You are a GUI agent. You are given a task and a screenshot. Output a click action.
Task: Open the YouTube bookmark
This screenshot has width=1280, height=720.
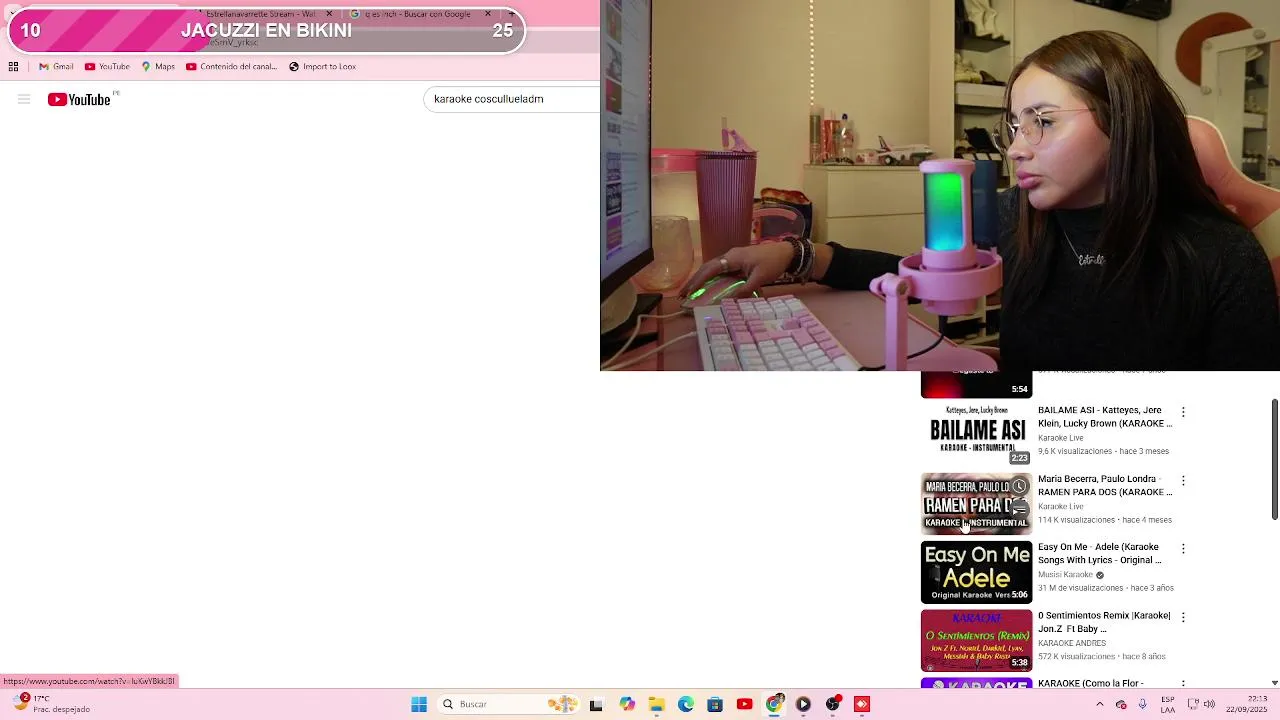(x=107, y=67)
